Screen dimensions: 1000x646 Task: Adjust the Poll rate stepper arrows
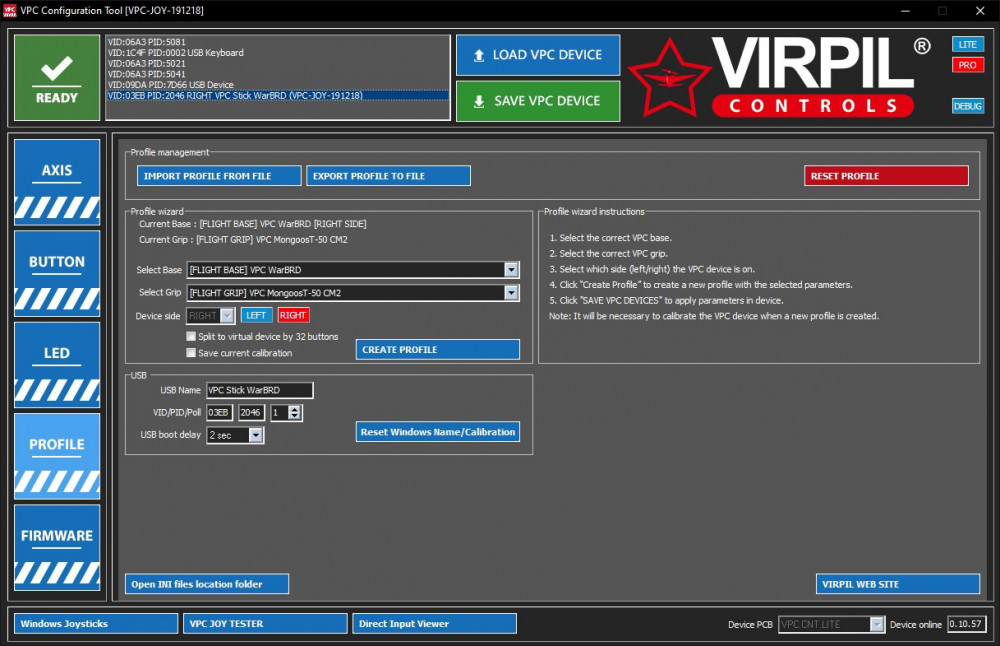pyautogui.click(x=294, y=413)
